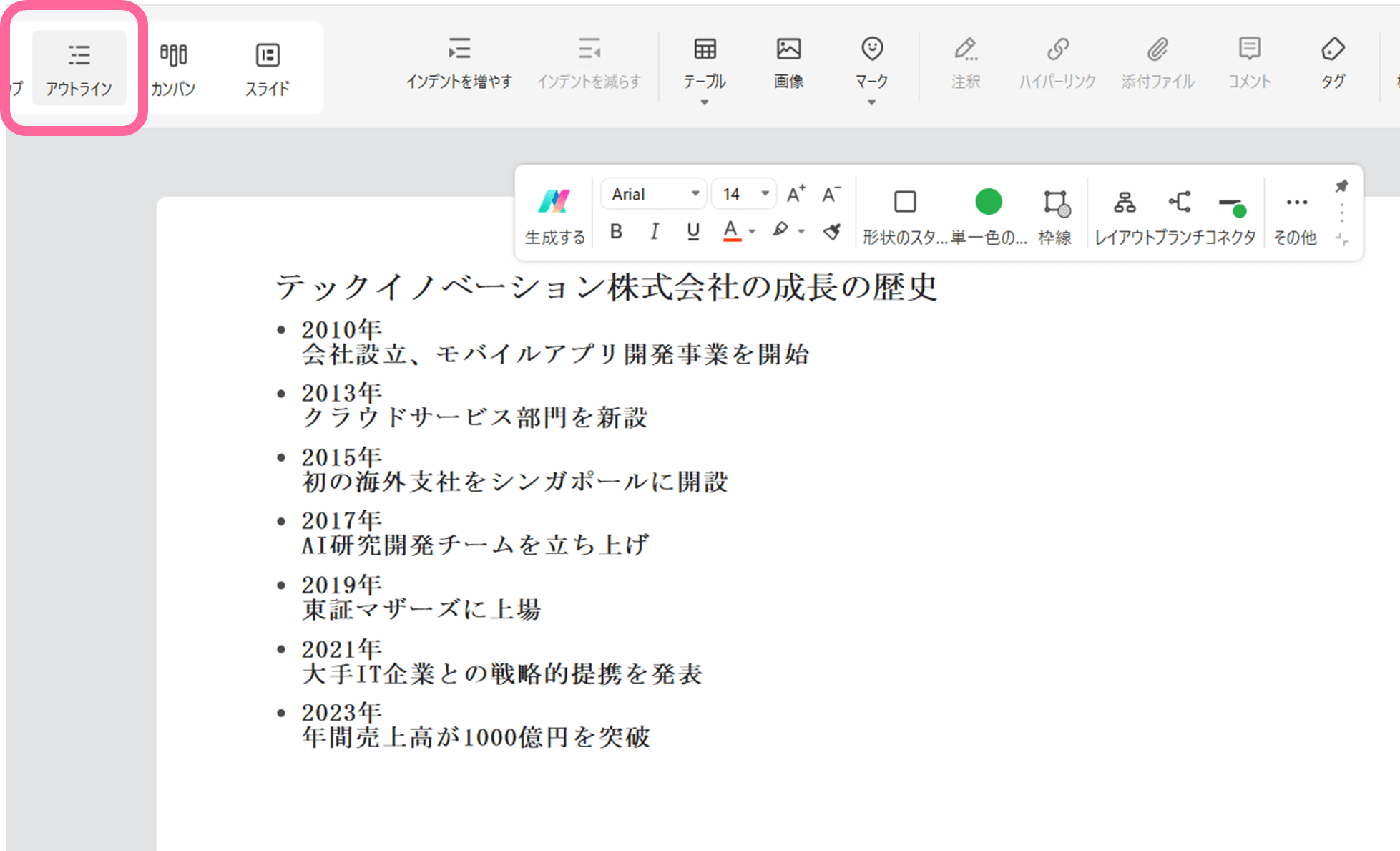The height and width of the screenshot is (851, 1400).
Task: Click インデントを減らす decrease indent
Action: [589, 63]
